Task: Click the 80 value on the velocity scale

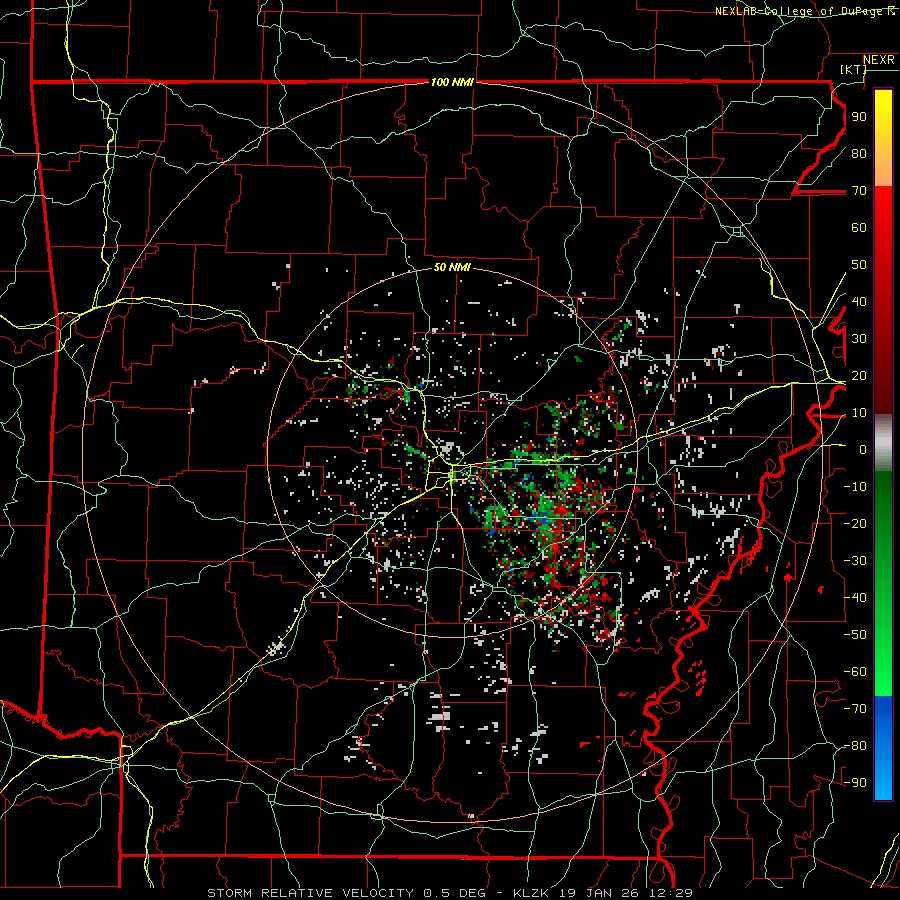Action: [859, 153]
